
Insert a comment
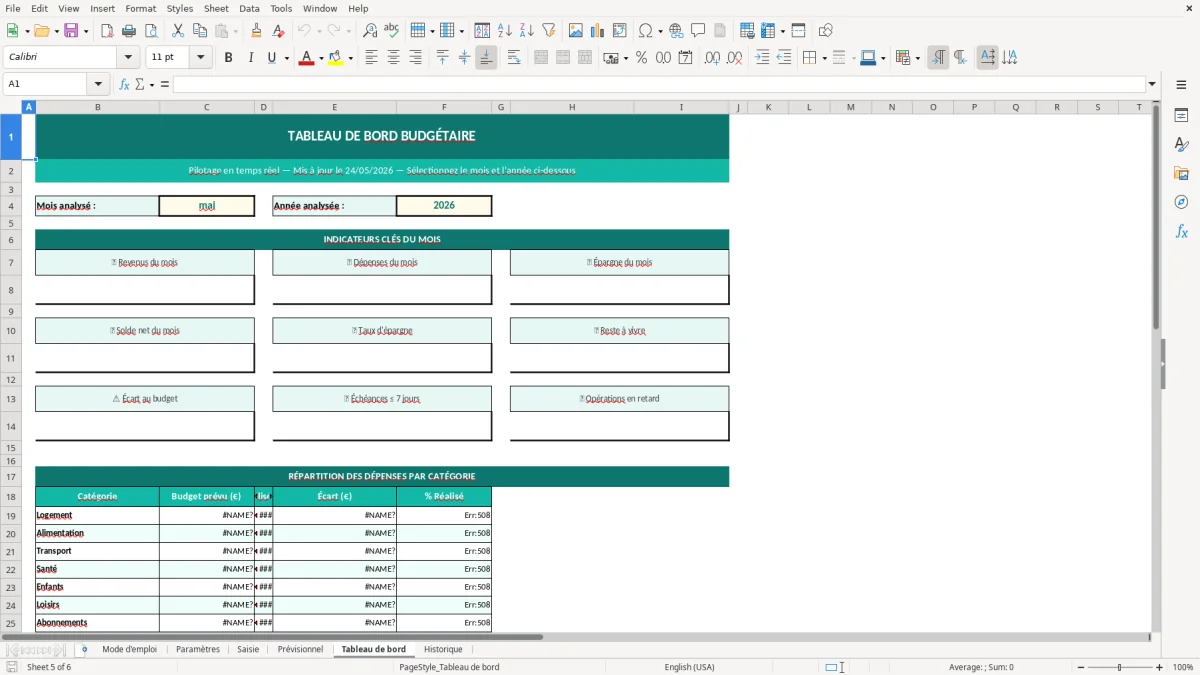tap(698, 31)
